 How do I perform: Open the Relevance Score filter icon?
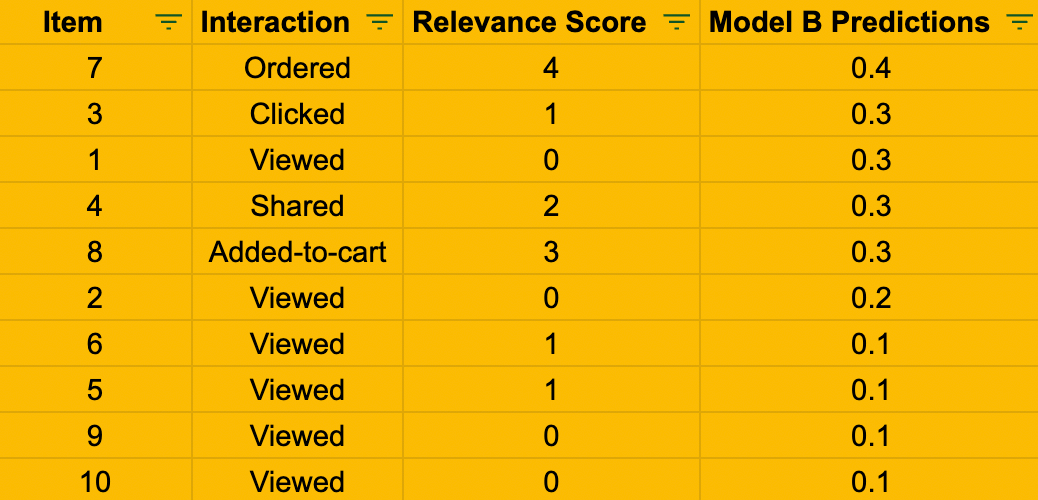[677, 23]
